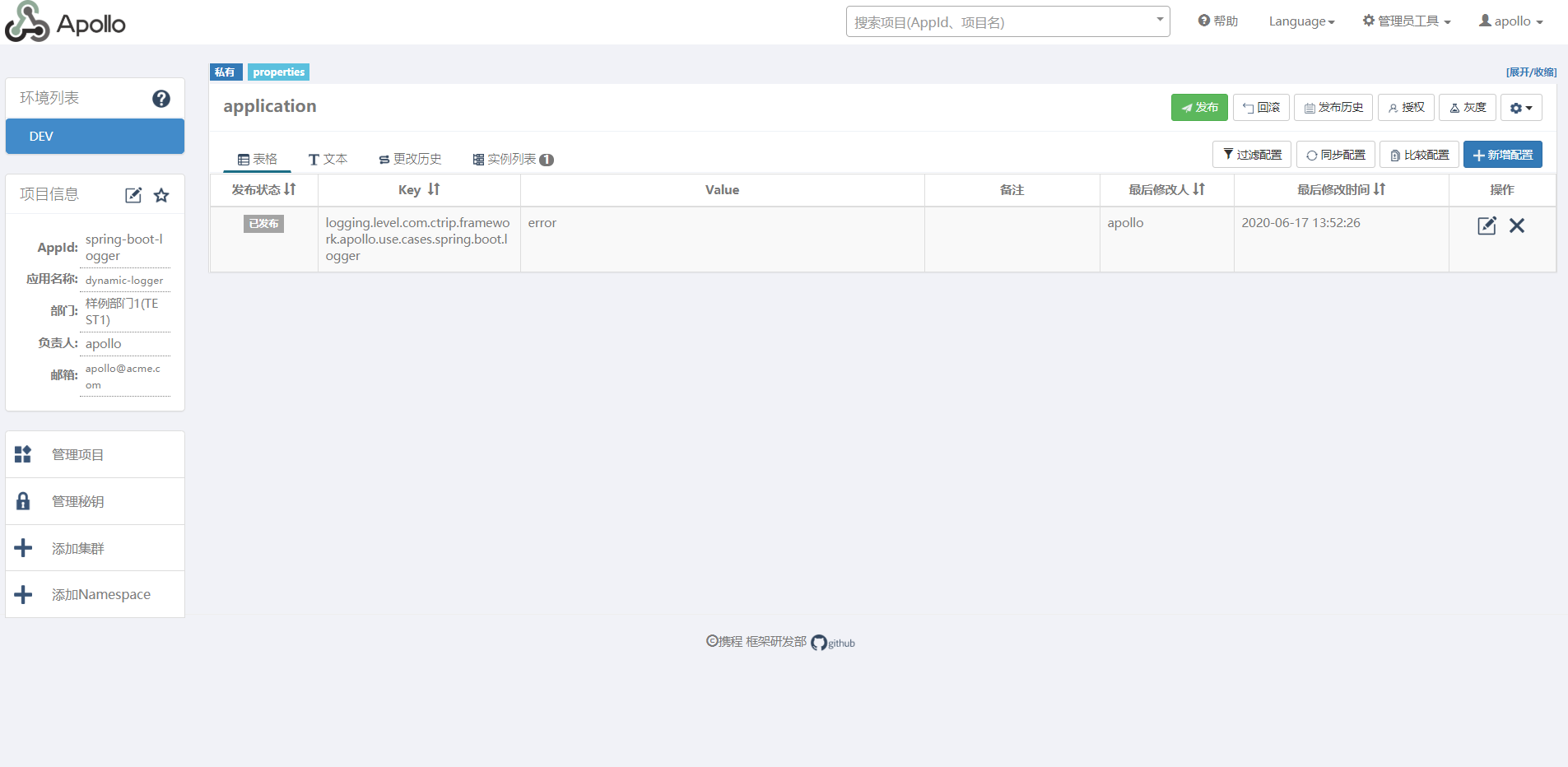Image resolution: width=1568 pixels, height=767 pixels.
Task: Click the properties label tag
Action: (278, 72)
